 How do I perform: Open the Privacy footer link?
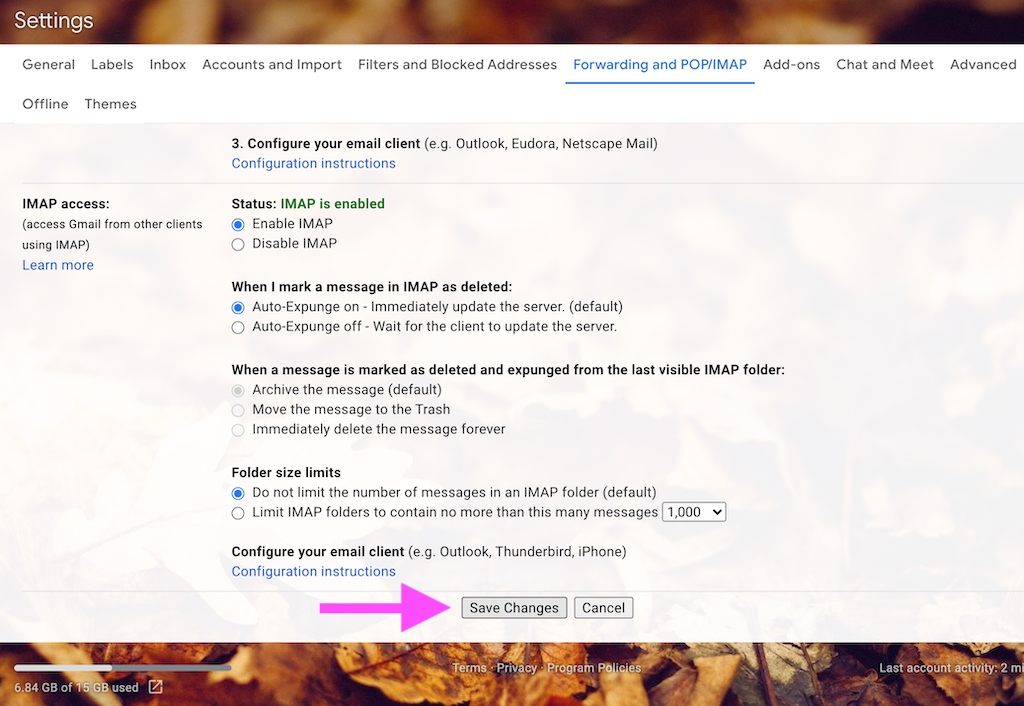[x=517, y=667]
